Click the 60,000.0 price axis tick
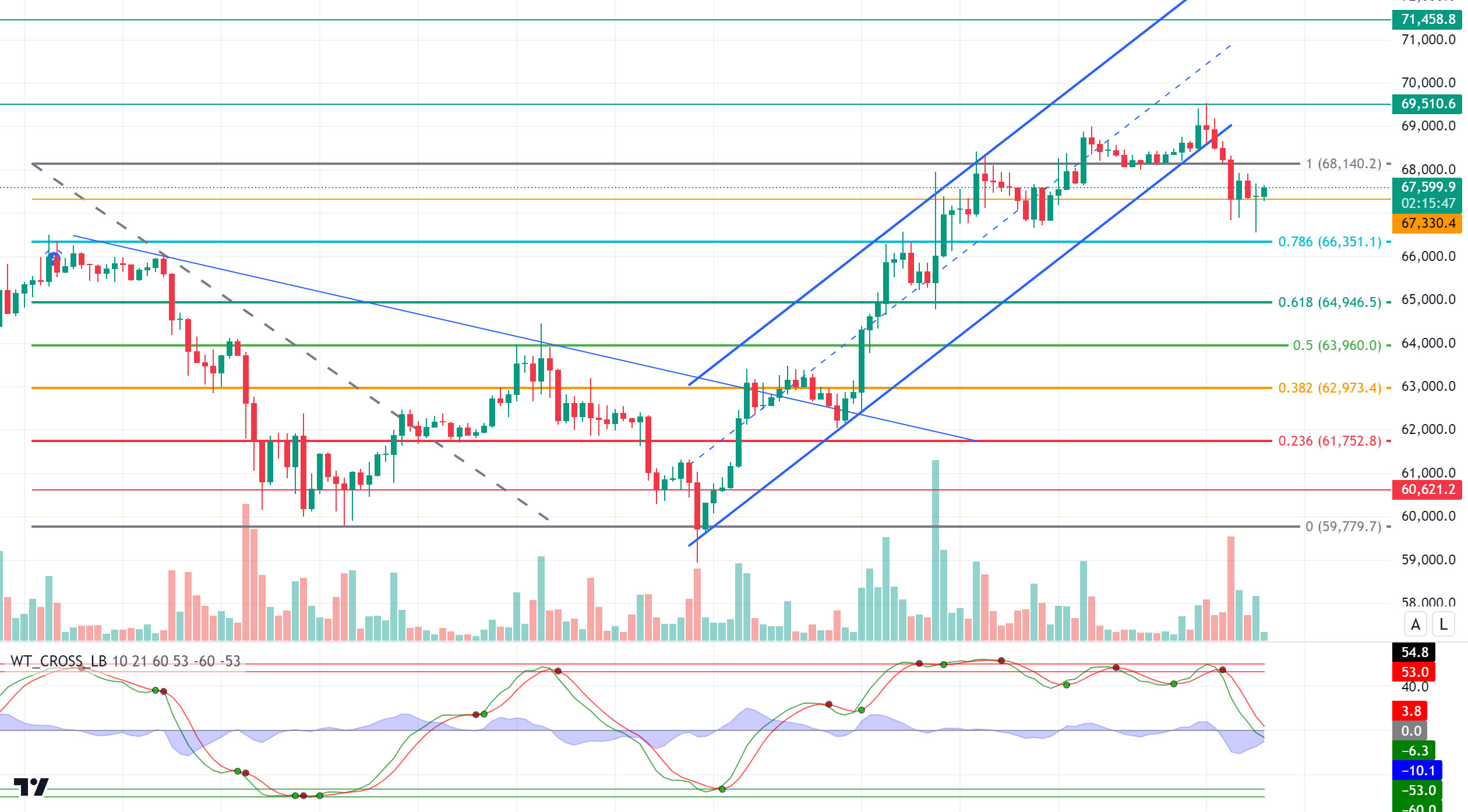The height and width of the screenshot is (812, 1468). (1428, 516)
